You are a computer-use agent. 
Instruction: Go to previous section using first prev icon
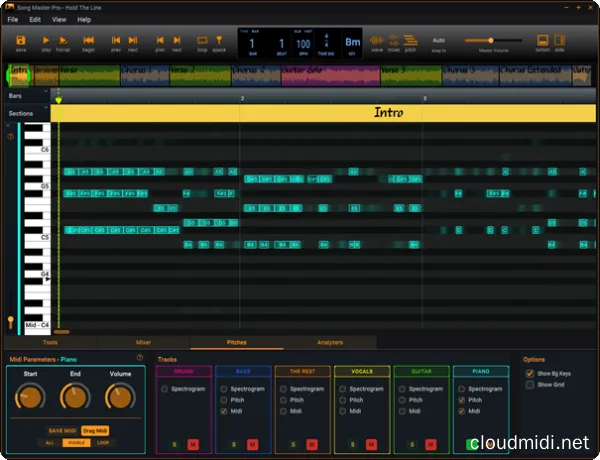pos(116,41)
